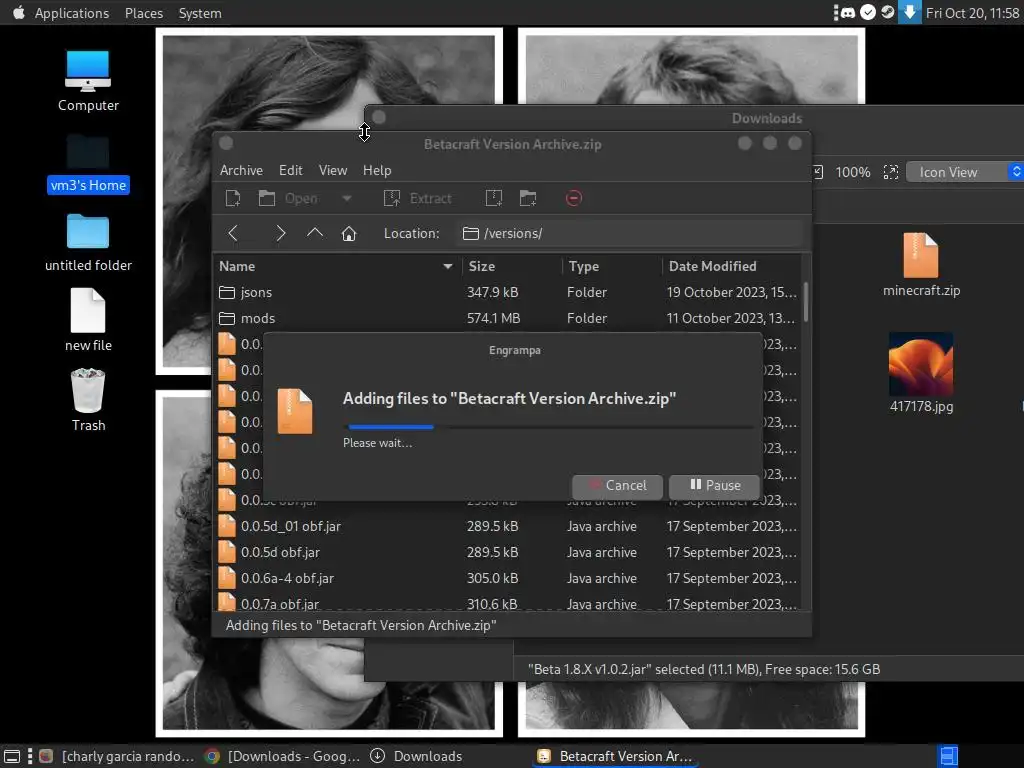This screenshot has width=1024, height=768.
Task: Select the Trash desktop icon
Action: pyautogui.click(x=88, y=400)
